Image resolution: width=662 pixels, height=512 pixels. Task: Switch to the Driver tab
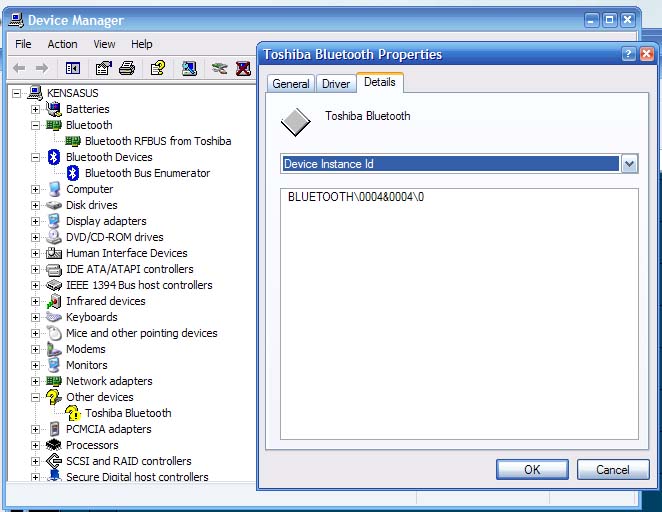click(x=336, y=84)
